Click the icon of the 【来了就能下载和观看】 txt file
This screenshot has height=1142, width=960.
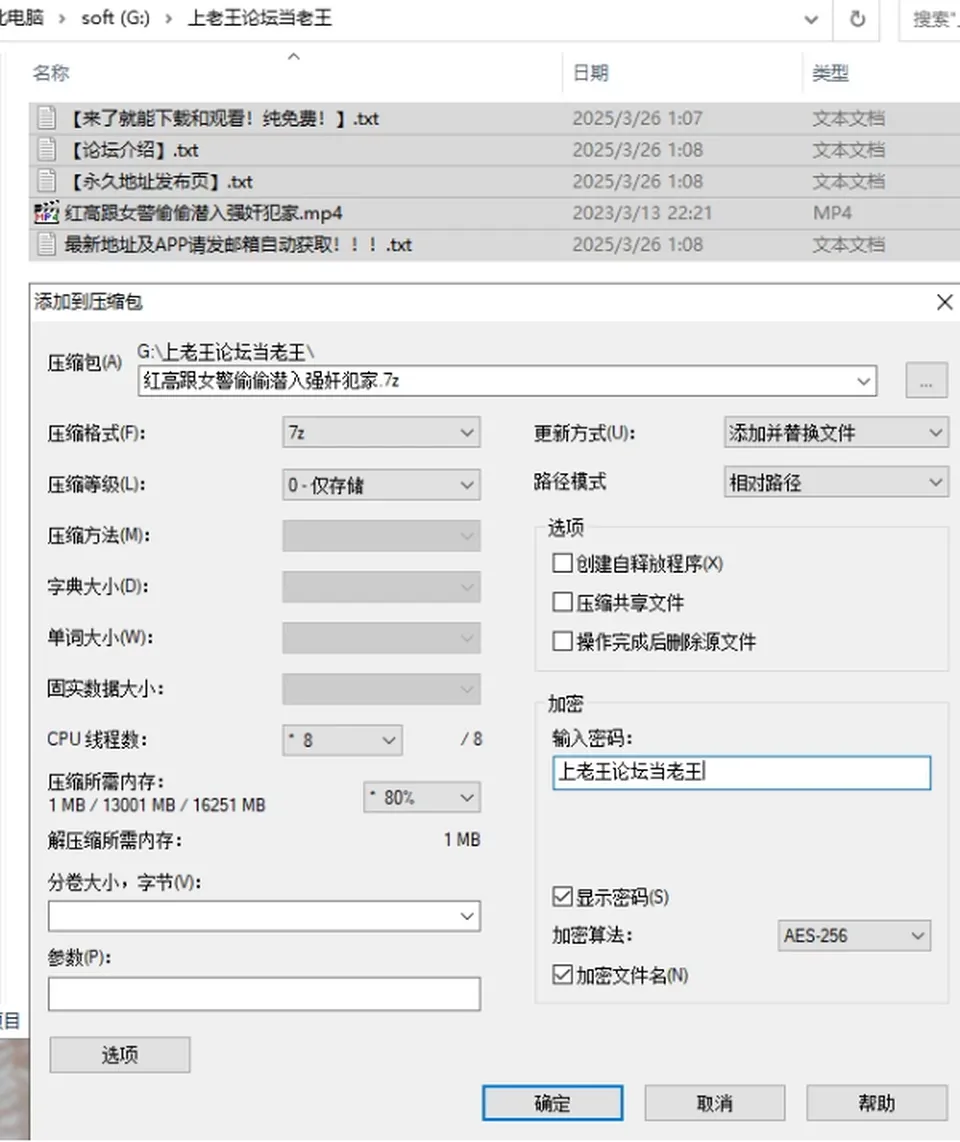point(47,118)
